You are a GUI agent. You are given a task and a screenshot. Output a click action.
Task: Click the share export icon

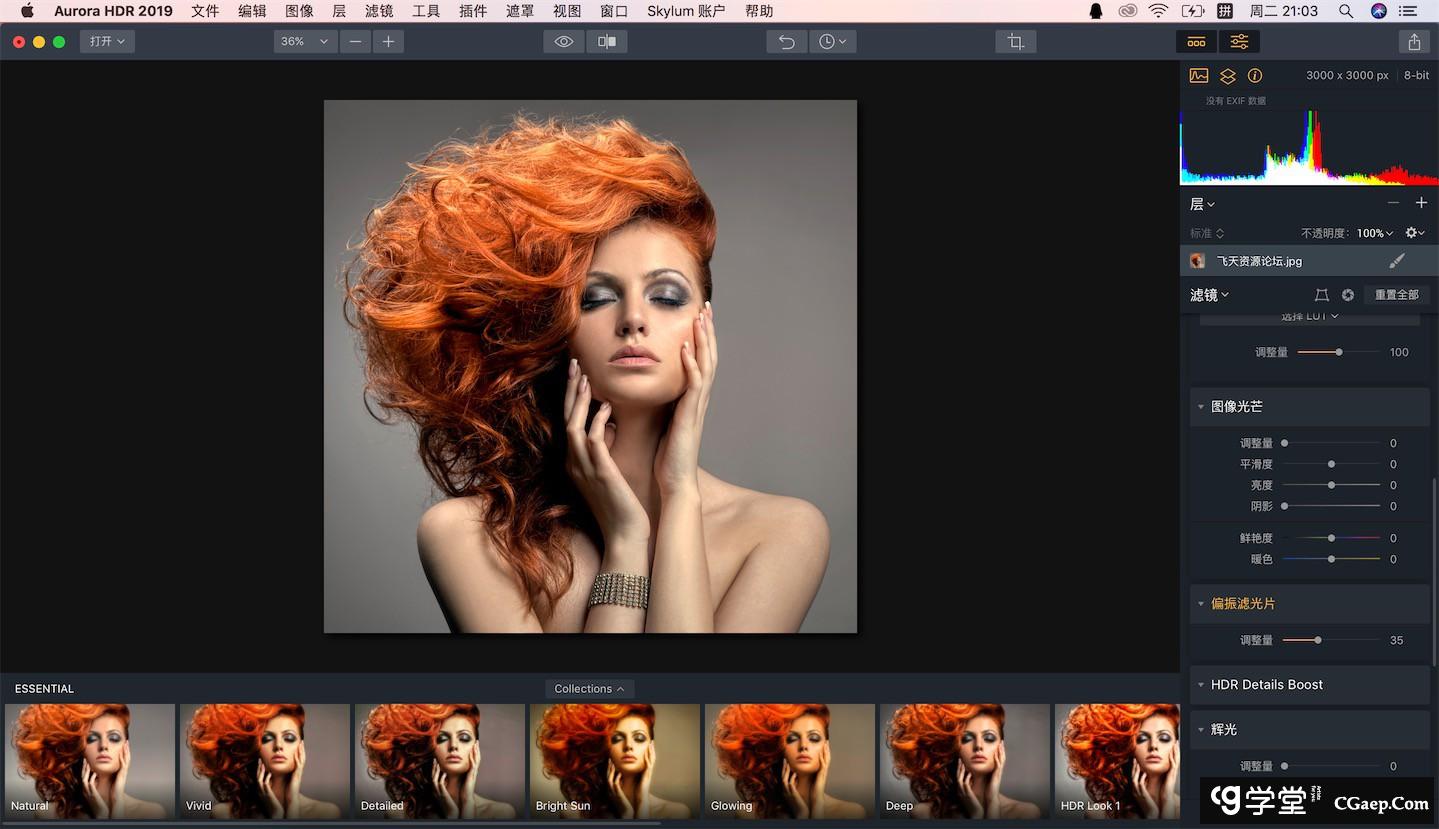pyautogui.click(x=1413, y=42)
